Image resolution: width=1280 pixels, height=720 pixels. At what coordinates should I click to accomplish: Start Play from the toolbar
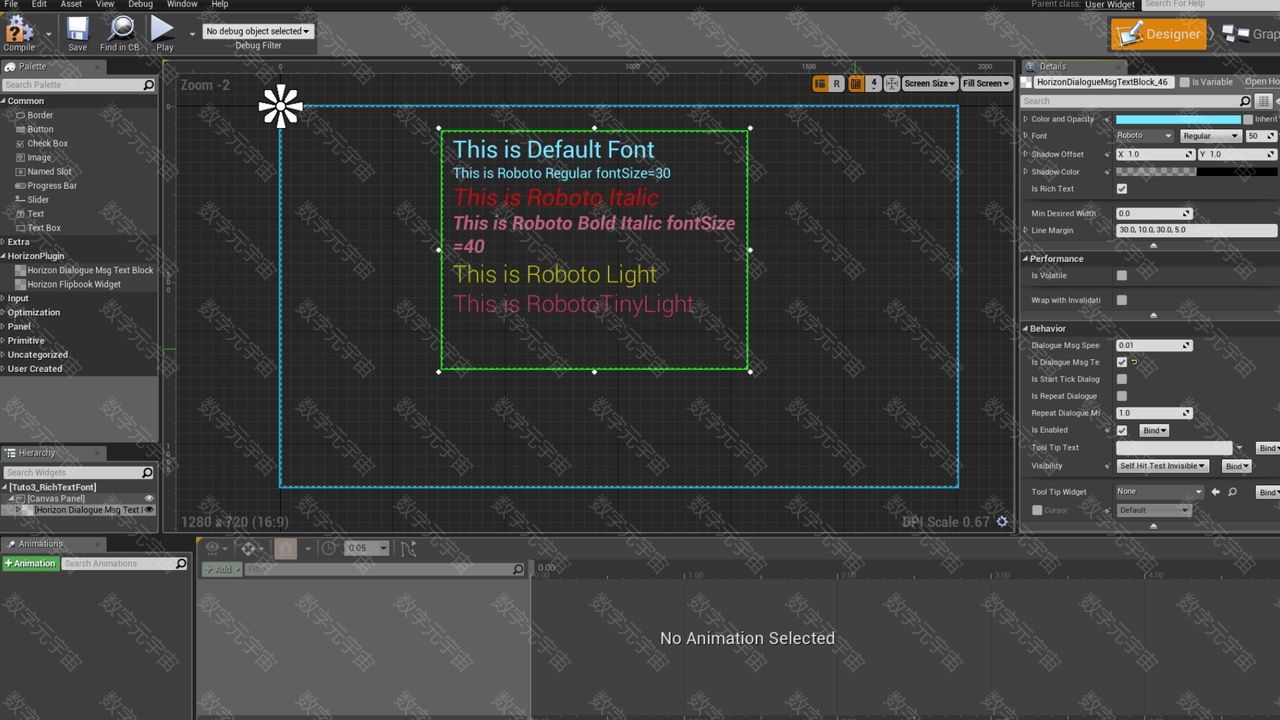163,33
